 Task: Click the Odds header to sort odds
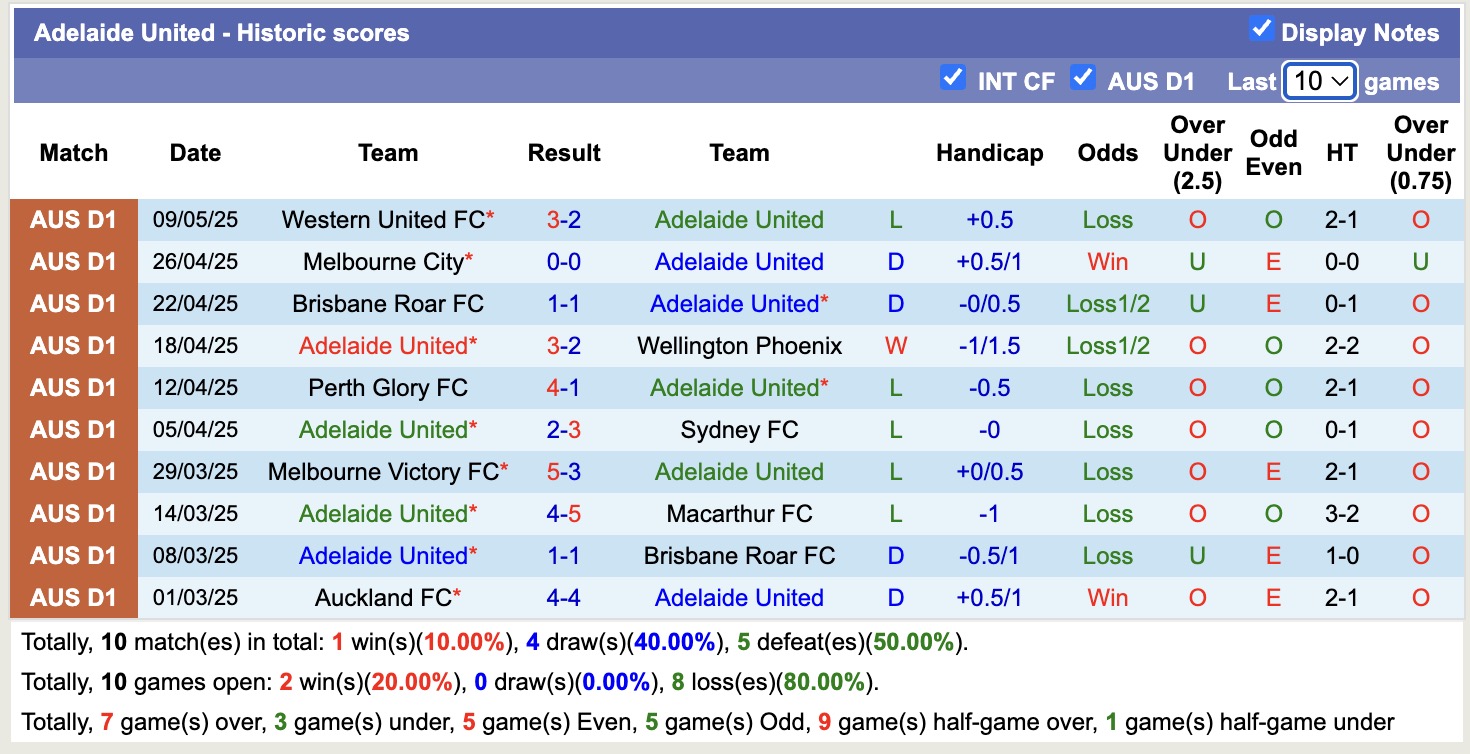click(1107, 152)
